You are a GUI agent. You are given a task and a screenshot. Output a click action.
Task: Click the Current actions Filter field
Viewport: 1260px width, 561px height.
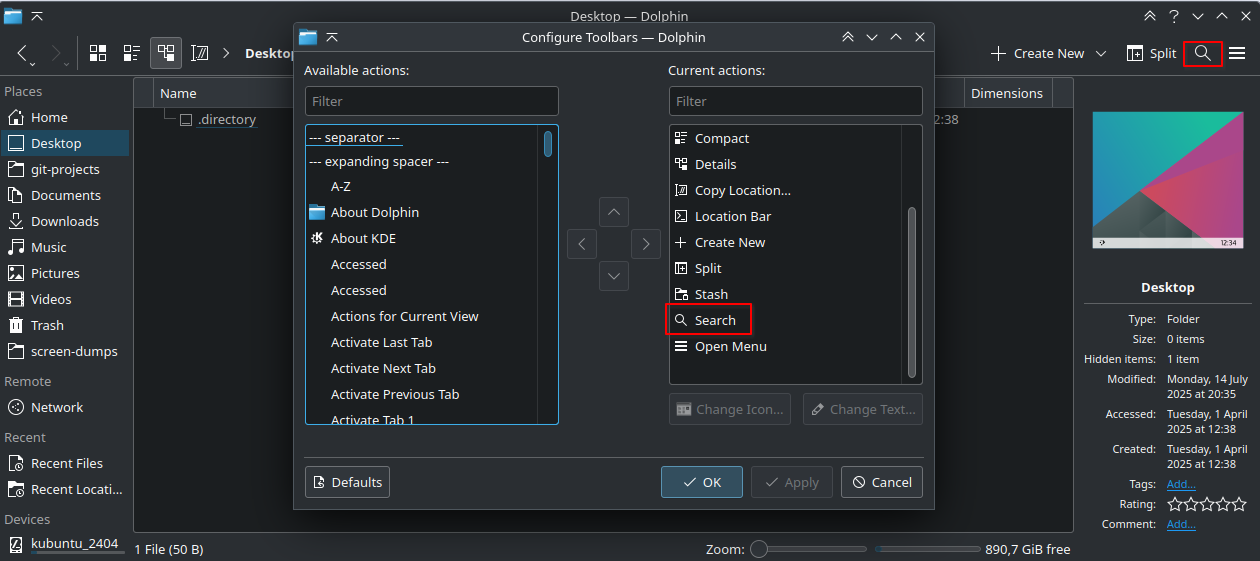pyautogui.click(x=796, y=101)
